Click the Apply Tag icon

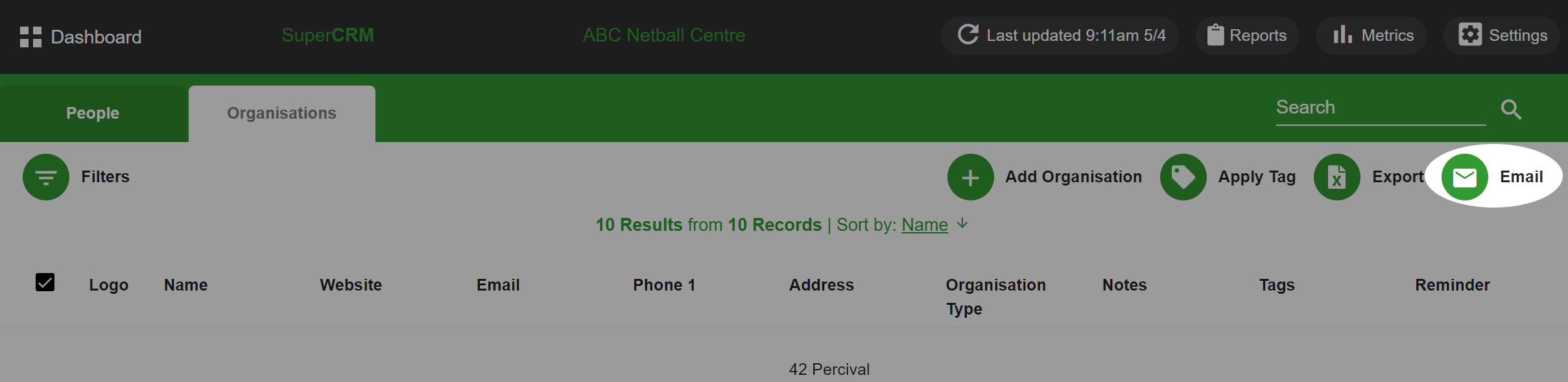[1183, 177]
